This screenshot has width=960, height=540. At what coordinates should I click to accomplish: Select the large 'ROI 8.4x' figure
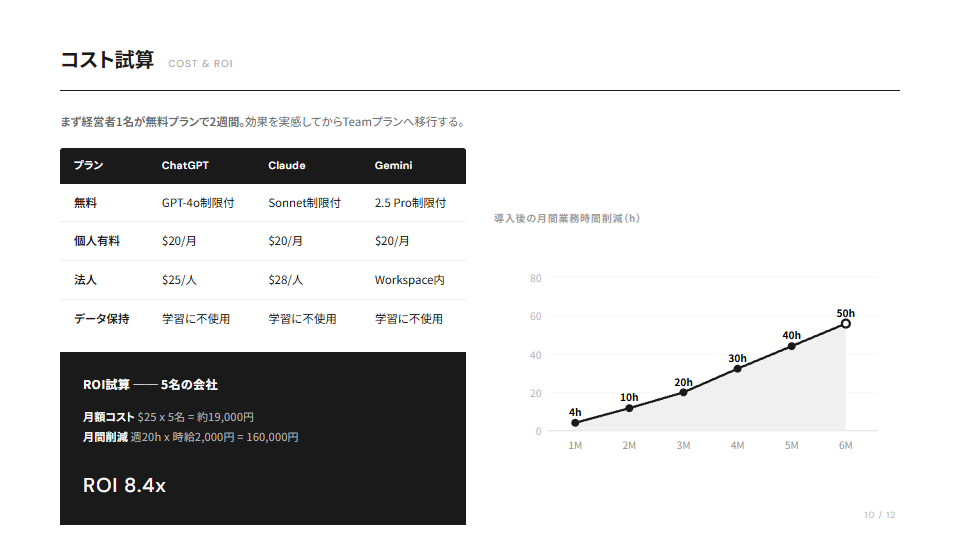[124, 486]
